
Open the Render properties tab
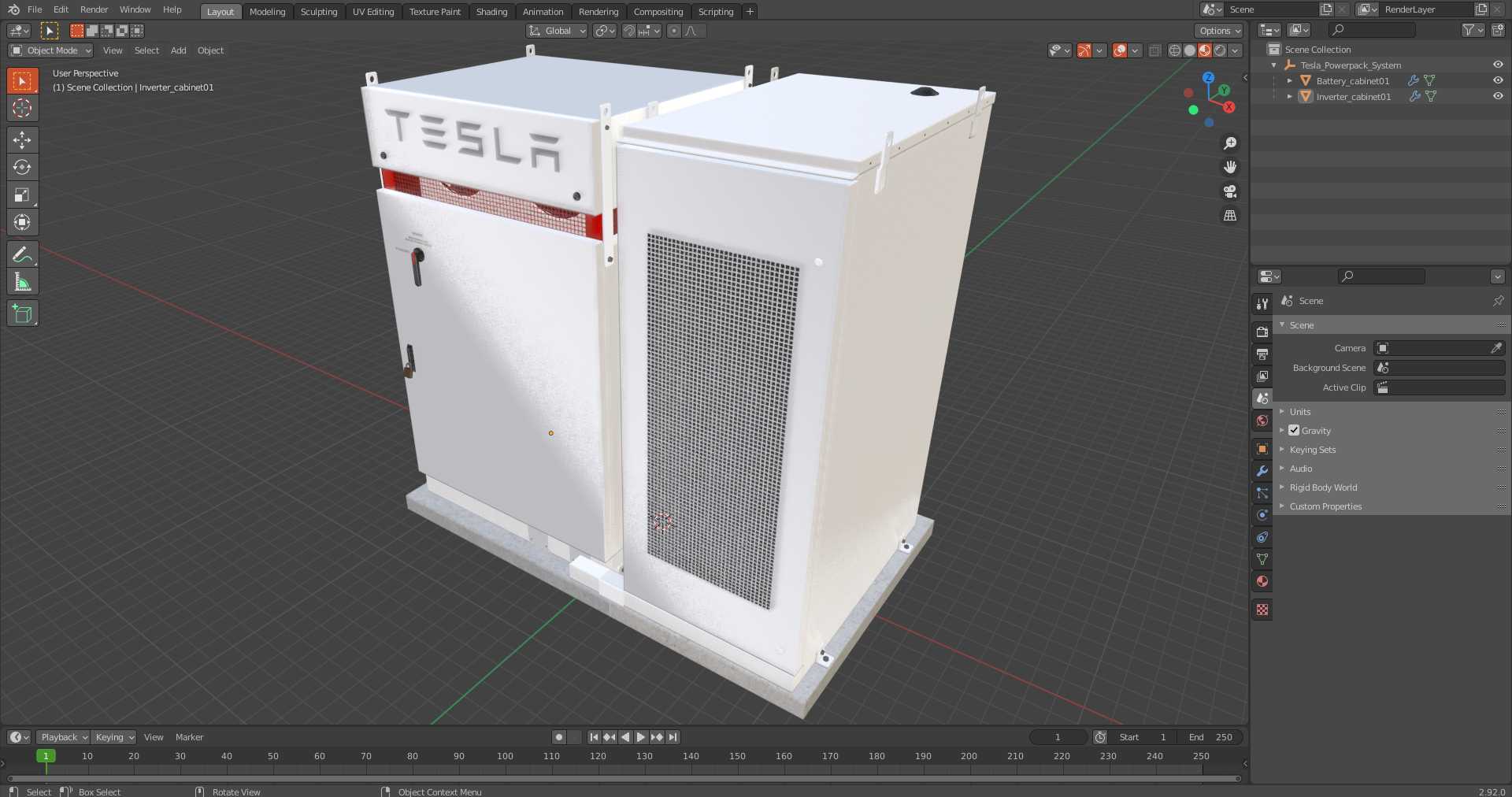coord(1262,332)
